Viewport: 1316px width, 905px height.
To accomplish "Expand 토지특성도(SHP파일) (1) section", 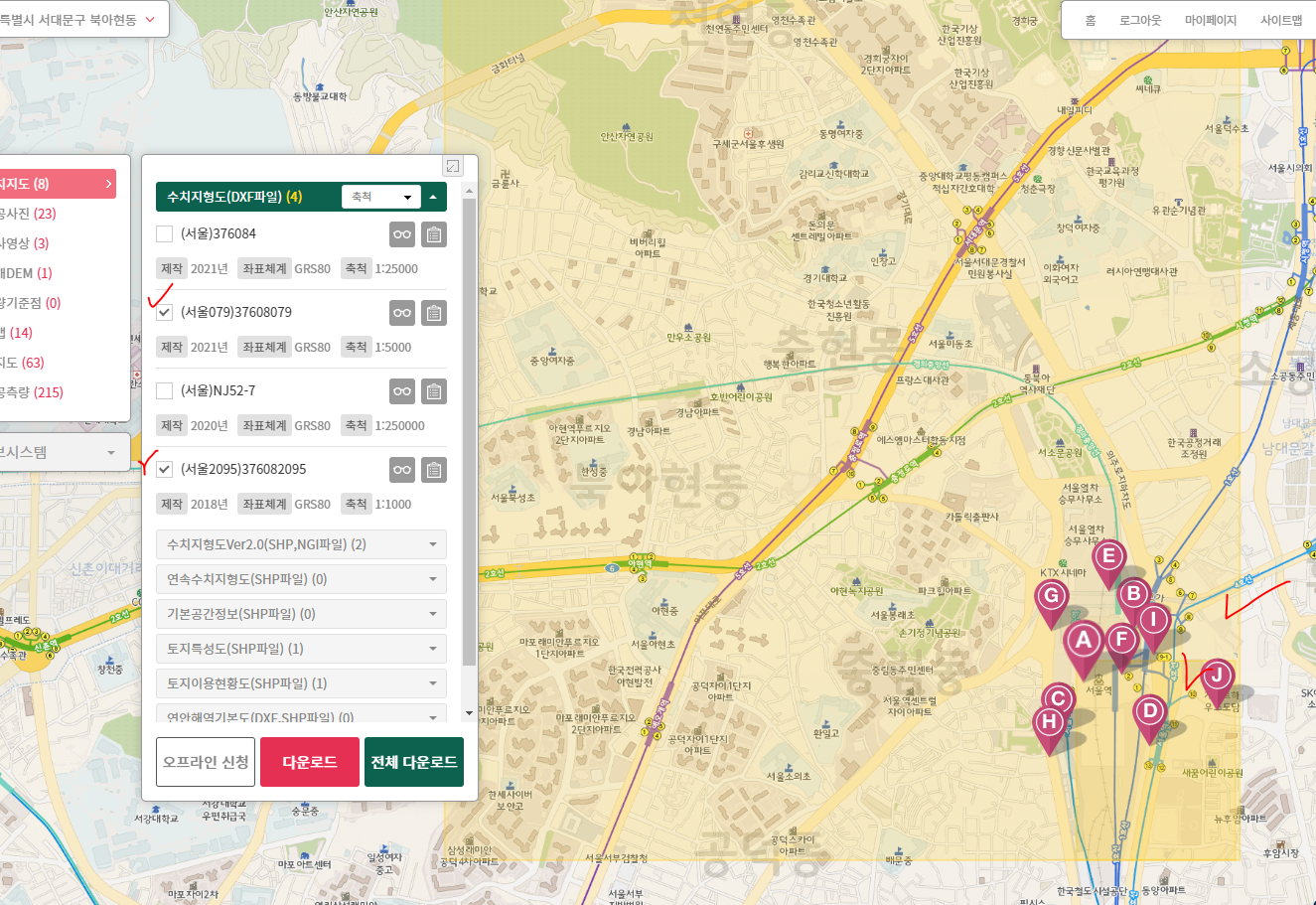I will pos(301,649).
